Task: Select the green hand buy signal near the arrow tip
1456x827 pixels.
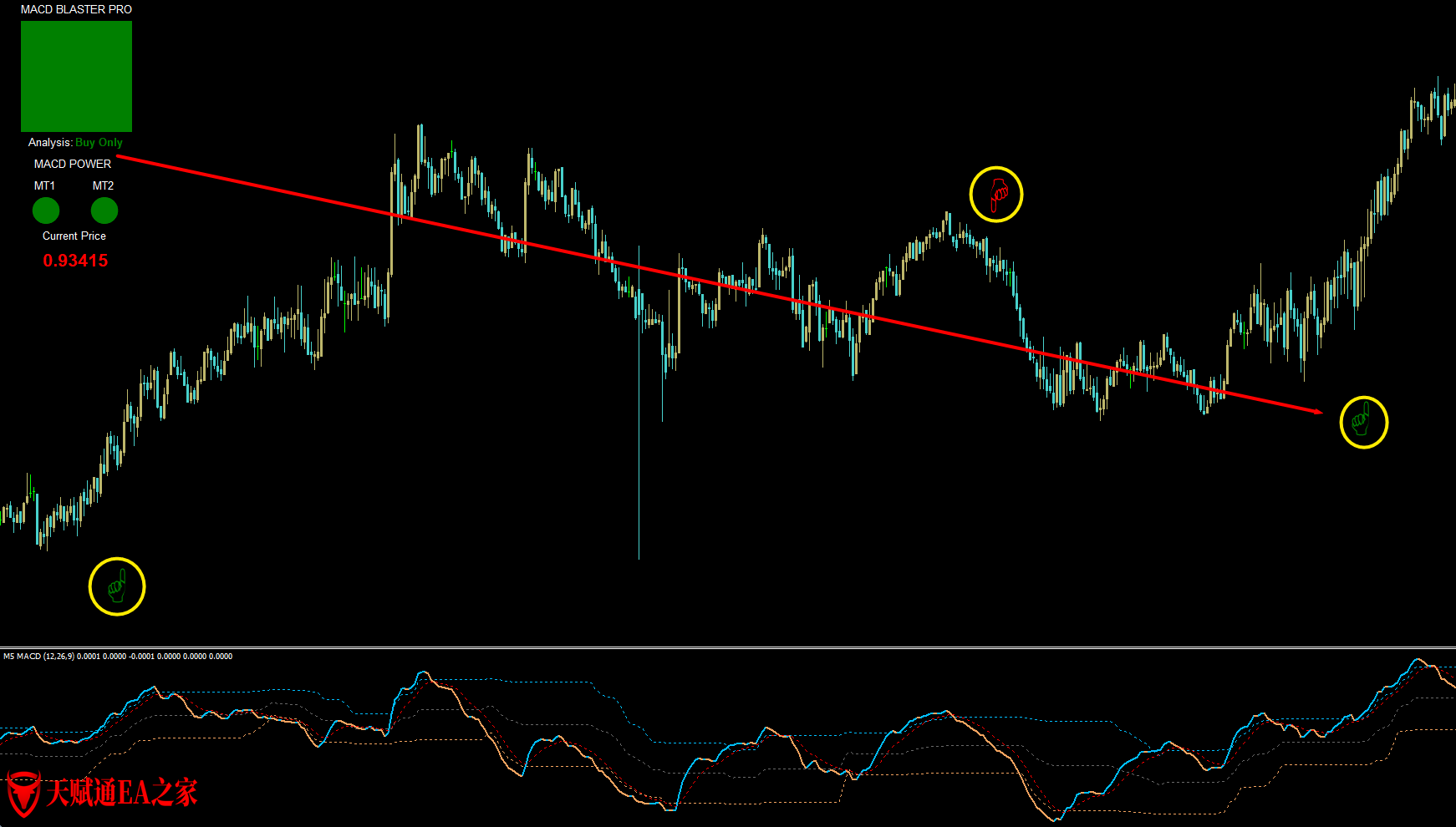Action: click(1363, 422)
